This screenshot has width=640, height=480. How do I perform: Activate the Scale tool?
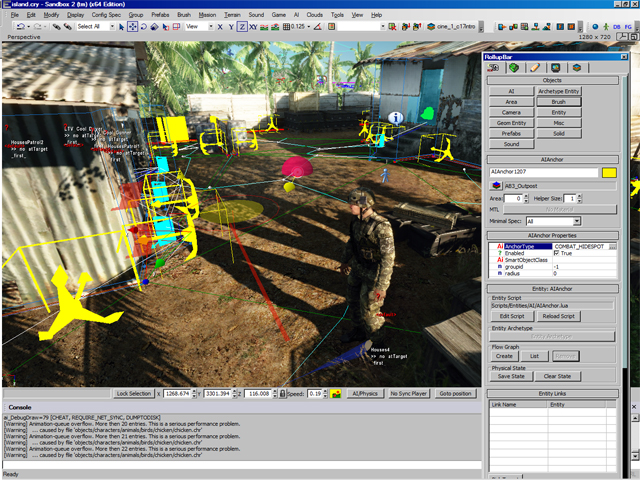(x=154, y=27)
